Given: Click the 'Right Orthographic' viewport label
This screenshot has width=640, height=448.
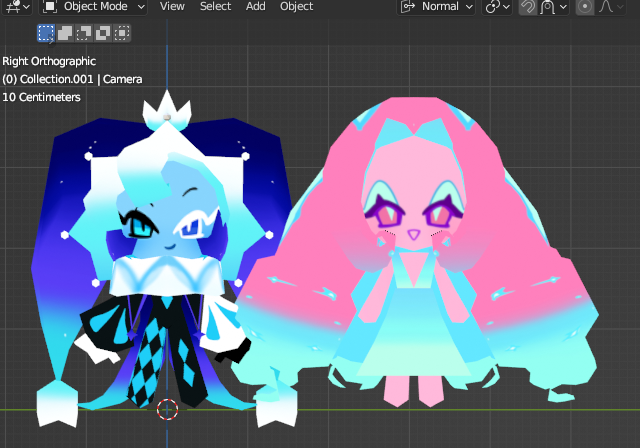Looking at the screenshot, I should pyautogui.click(x=49, y=61).
